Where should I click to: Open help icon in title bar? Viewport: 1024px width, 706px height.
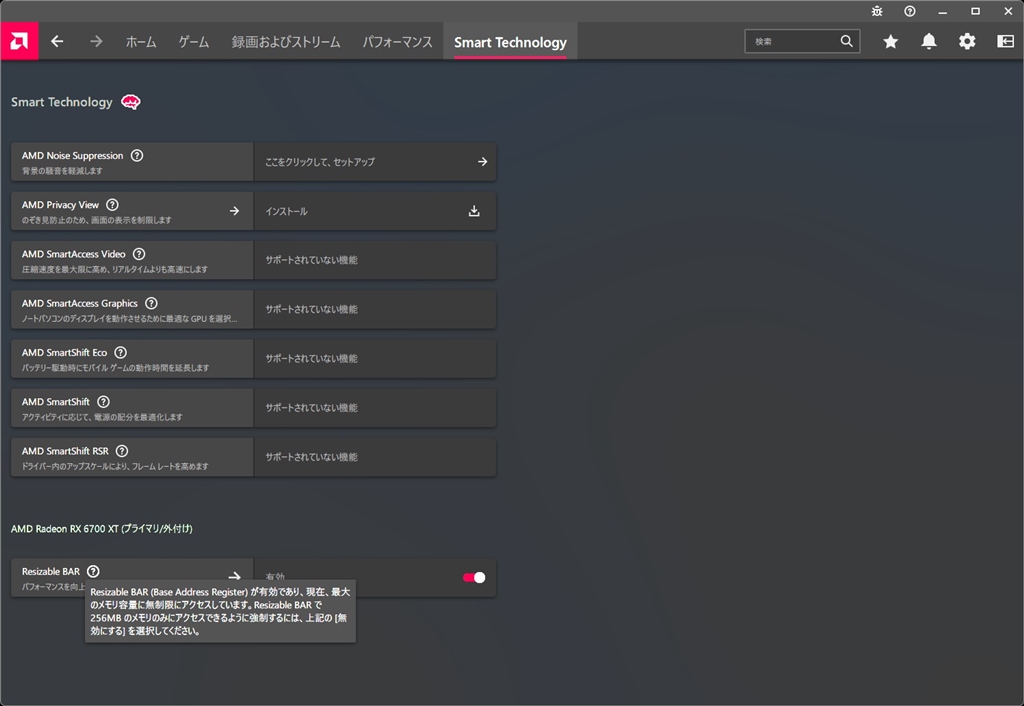910,11
